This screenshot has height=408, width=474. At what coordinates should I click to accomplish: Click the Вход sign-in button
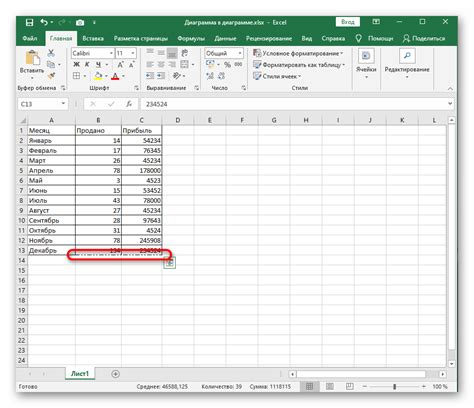point(347,22)
